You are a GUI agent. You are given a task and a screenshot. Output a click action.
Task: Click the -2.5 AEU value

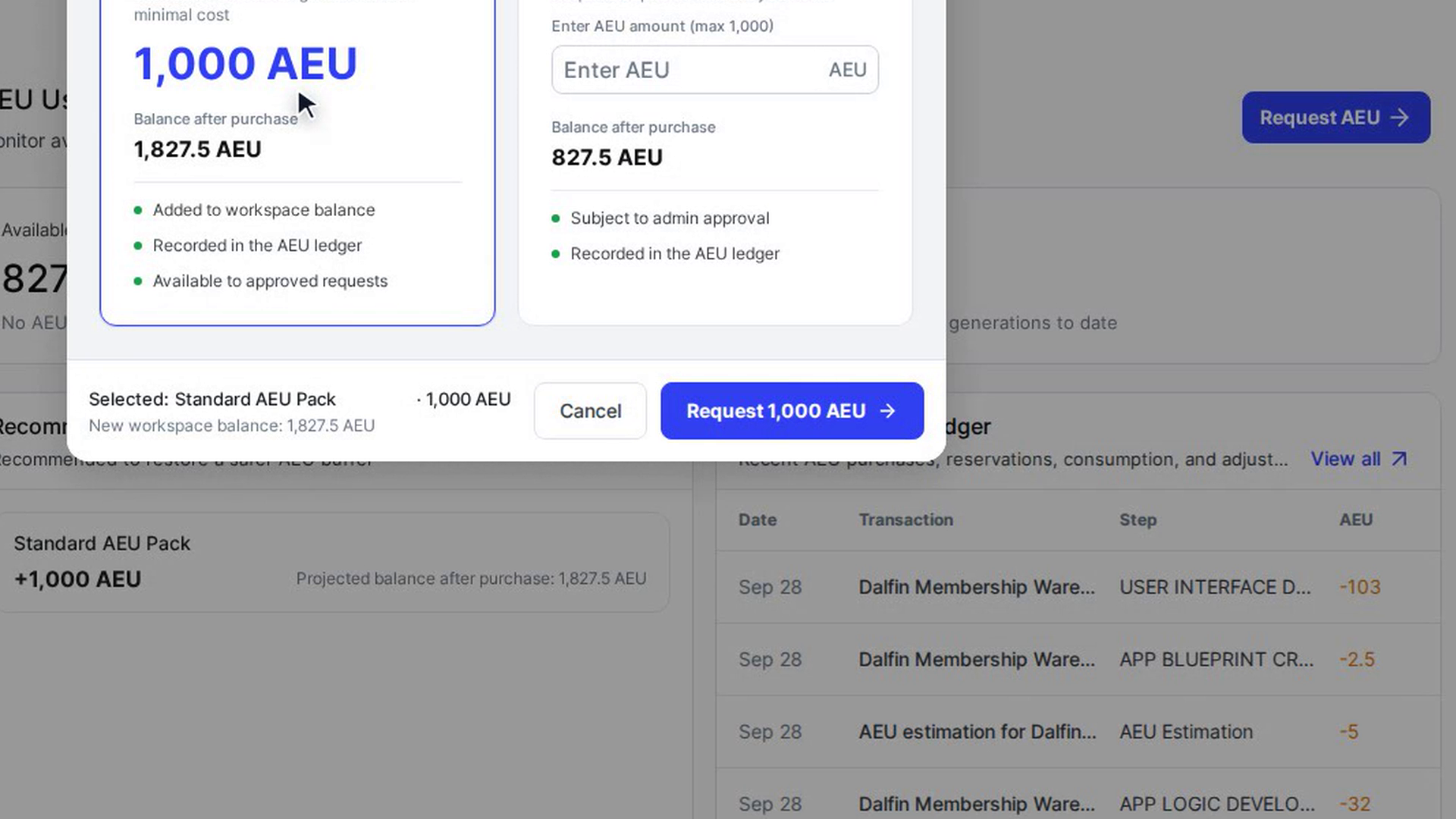(1357, 659)
